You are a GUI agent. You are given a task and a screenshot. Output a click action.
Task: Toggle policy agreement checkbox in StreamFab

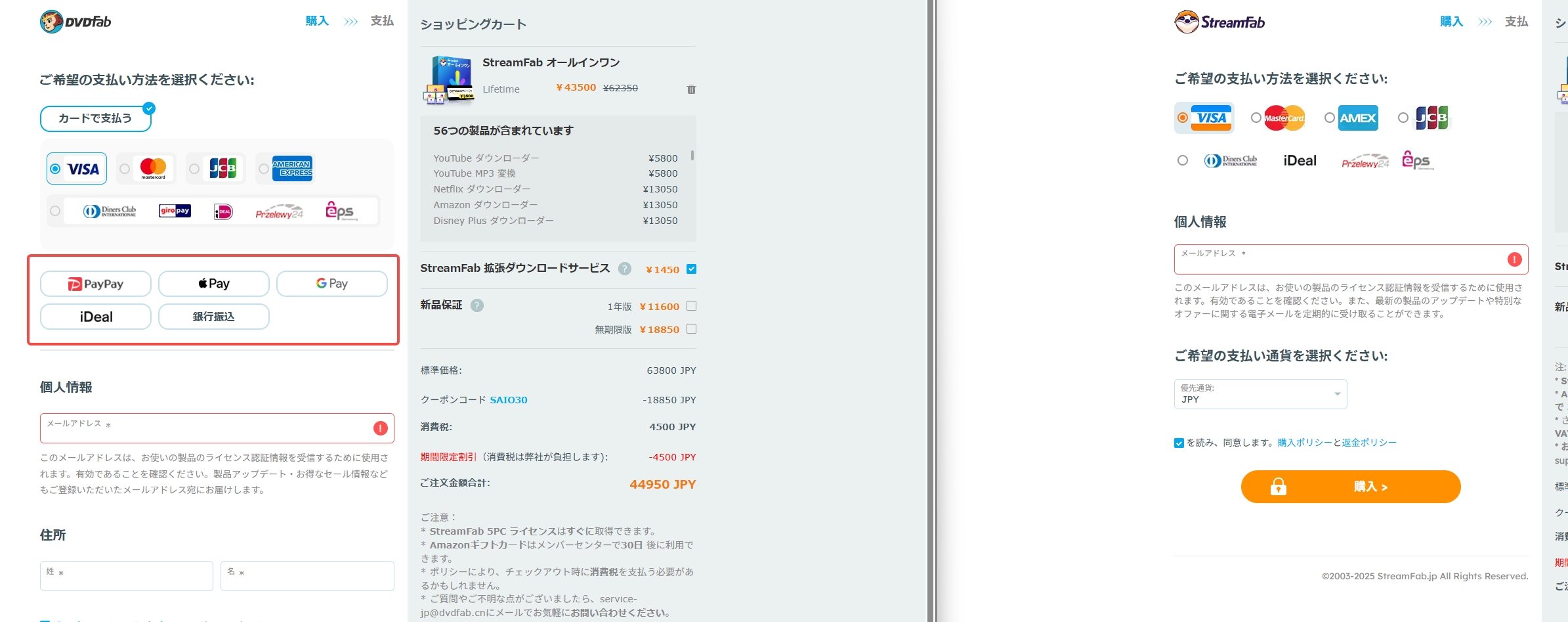(1179, 443)
